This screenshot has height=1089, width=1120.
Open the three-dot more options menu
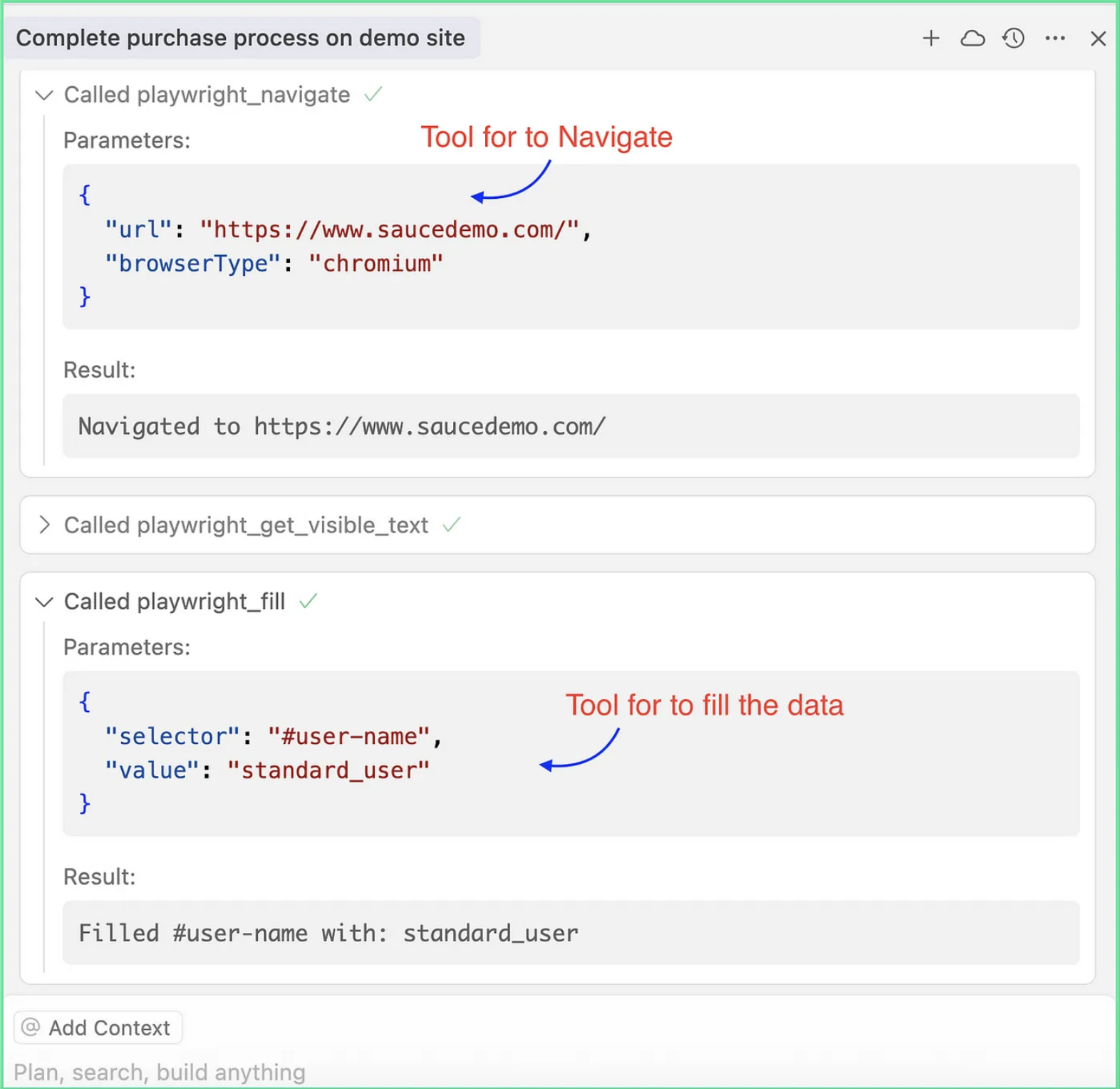tap(1055, 38)
